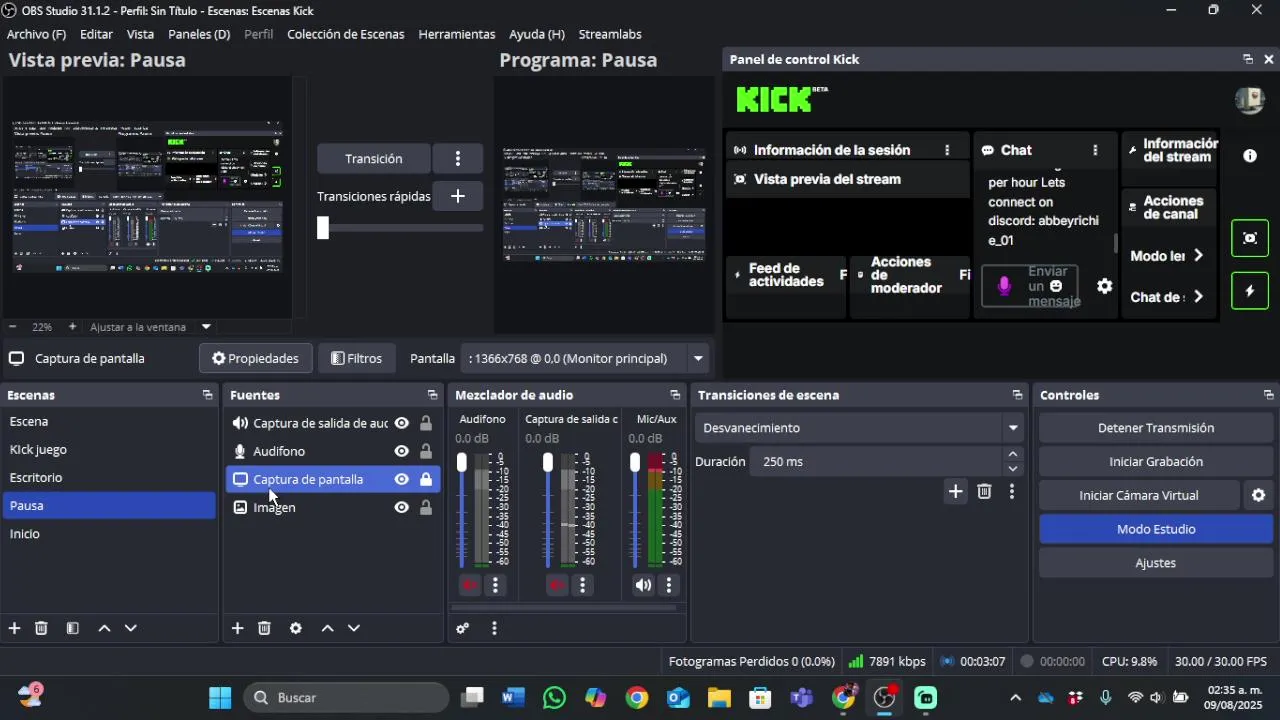The width and height of the screenshot is (1280, 720).
Task: Expand Chat de seguidores chevron in Kick panel
Action: (1198, 297)
